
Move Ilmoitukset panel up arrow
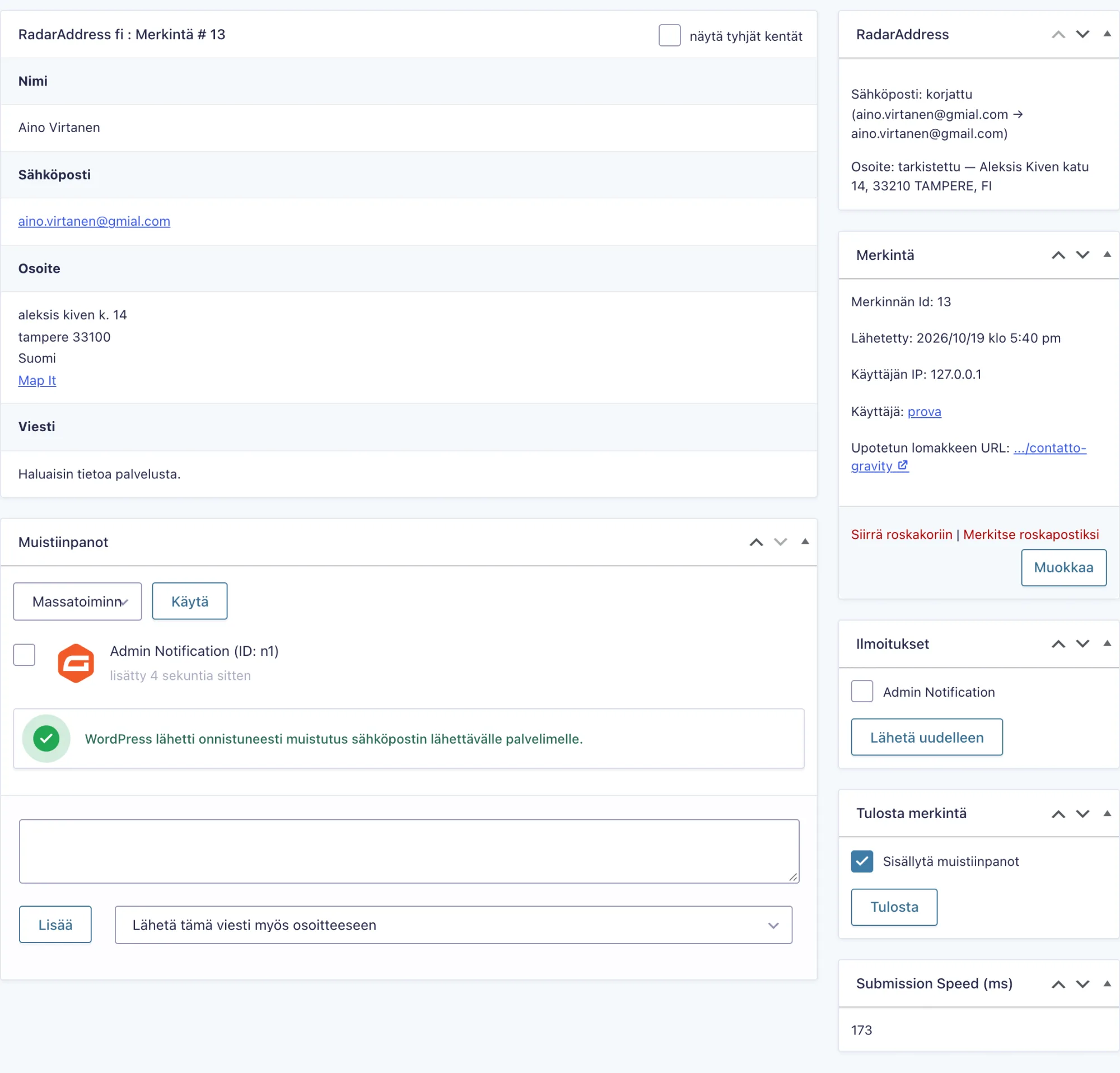tap(1058, 644)
